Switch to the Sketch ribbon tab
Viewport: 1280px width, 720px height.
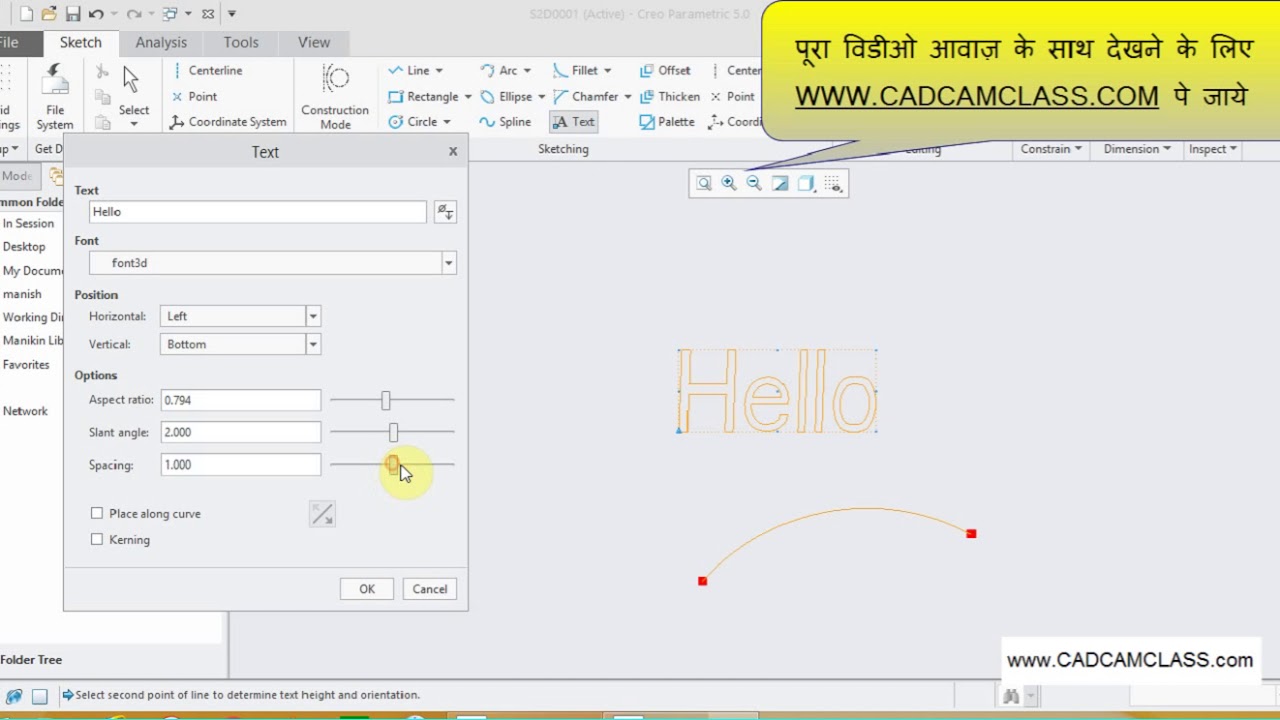click(x=80, y=42)
